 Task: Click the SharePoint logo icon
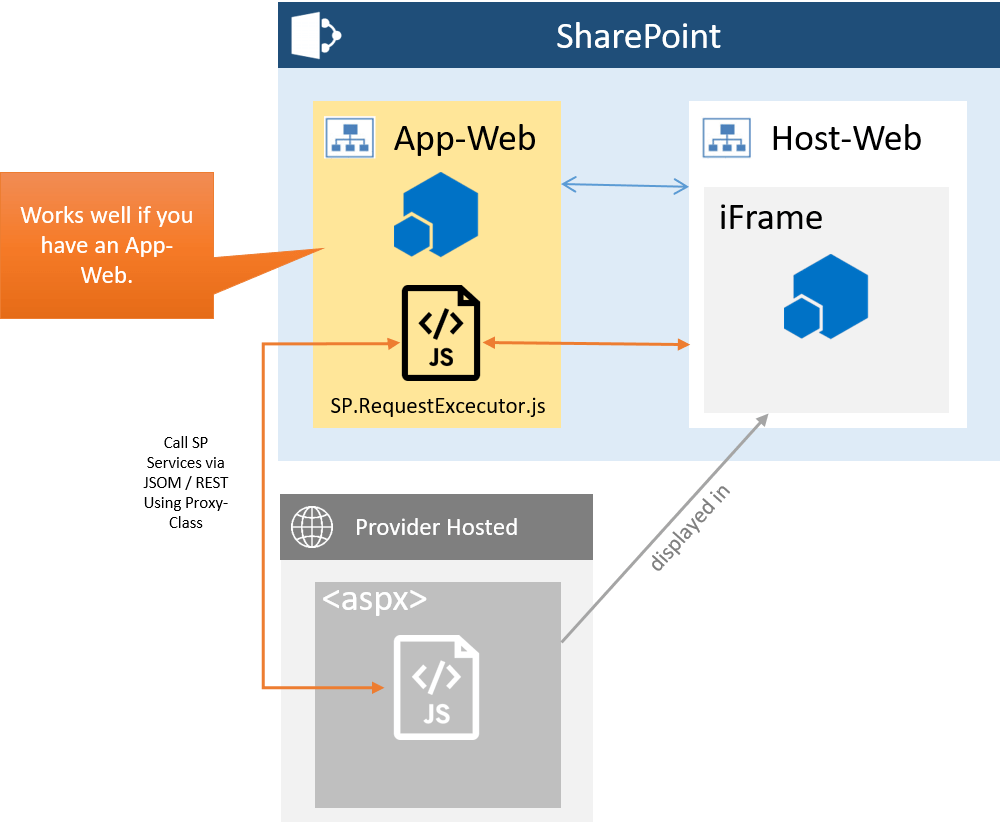click(x=316, y=36)
